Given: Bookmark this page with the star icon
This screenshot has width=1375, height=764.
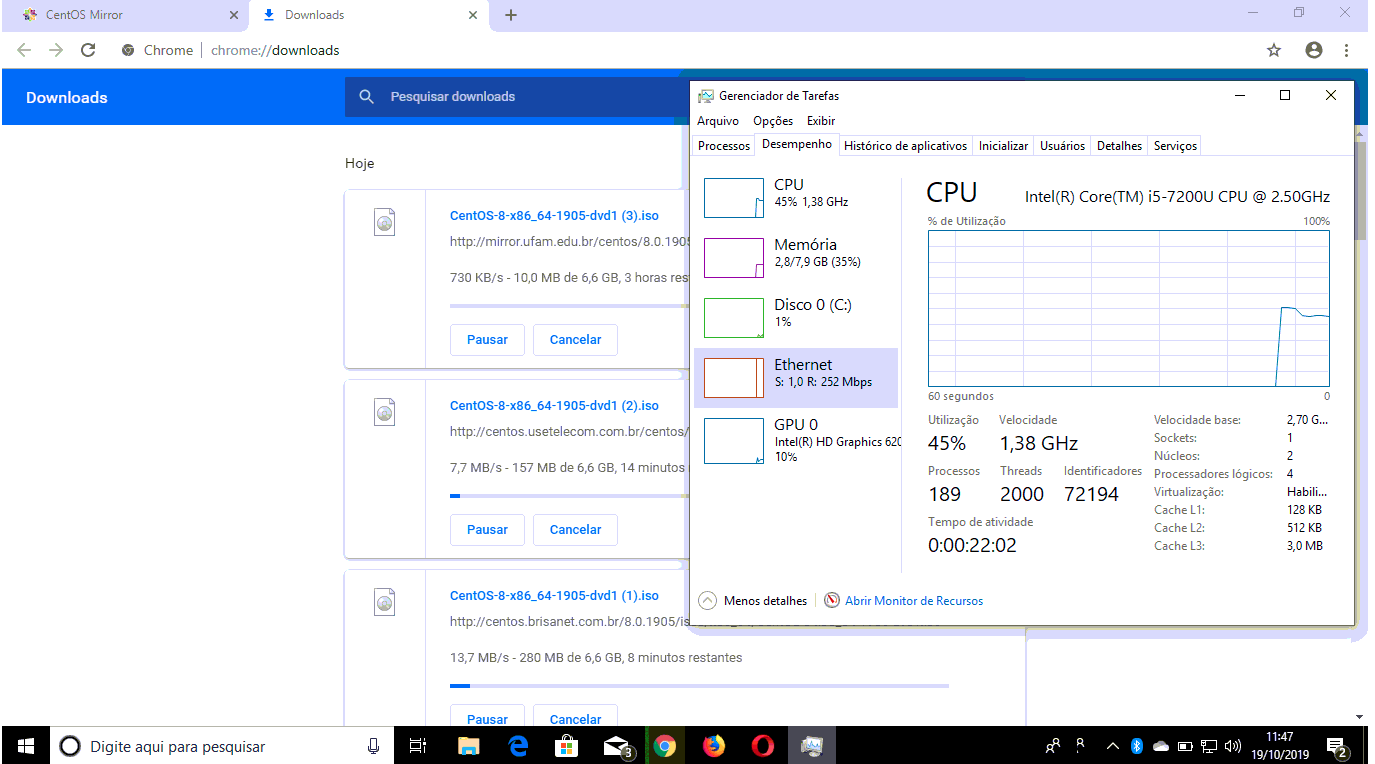Looking at the screenshot, I should coord(1274,50).
